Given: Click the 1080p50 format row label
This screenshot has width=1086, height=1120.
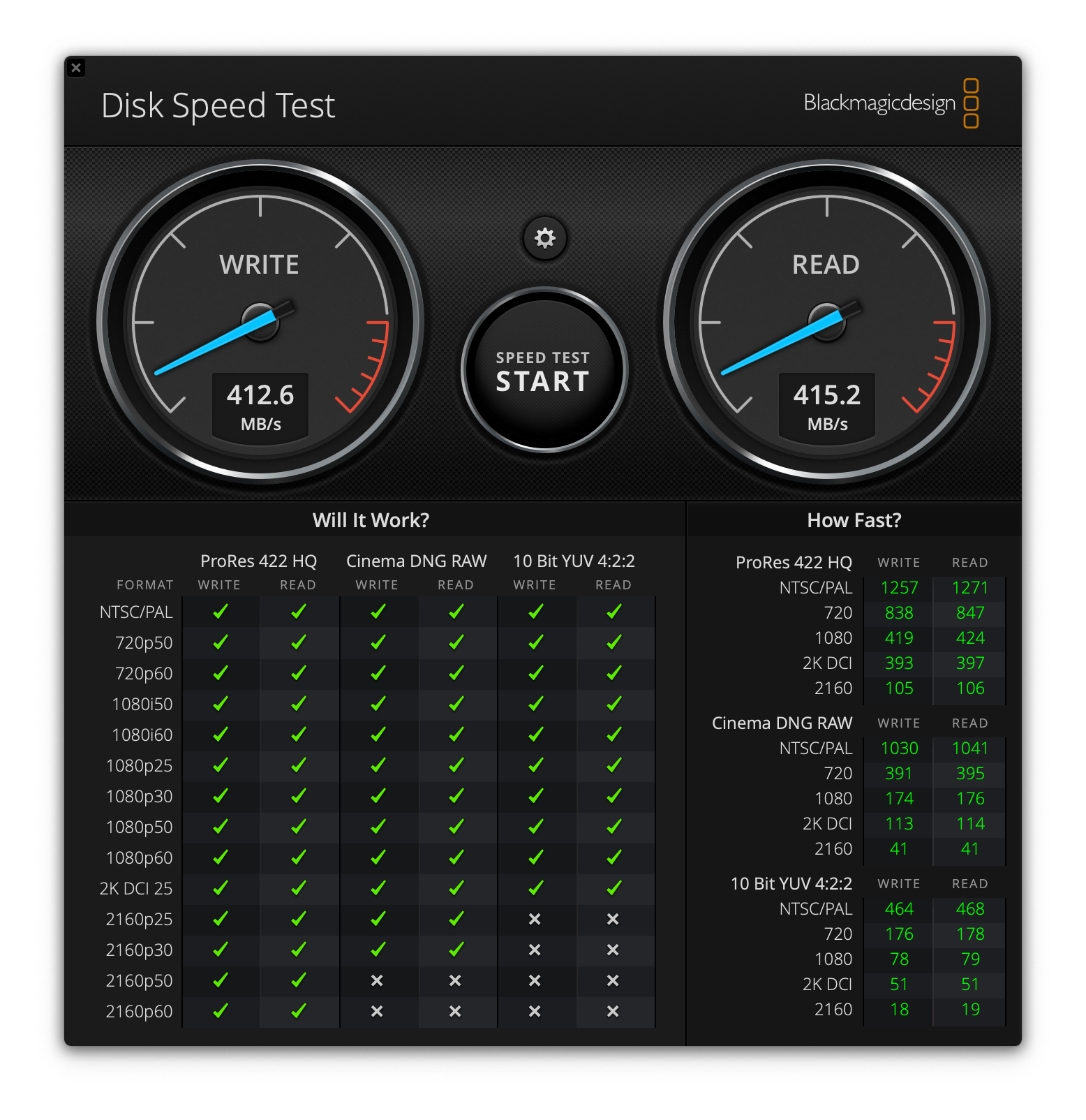Looking at the screenshot, I should [139, 827].
